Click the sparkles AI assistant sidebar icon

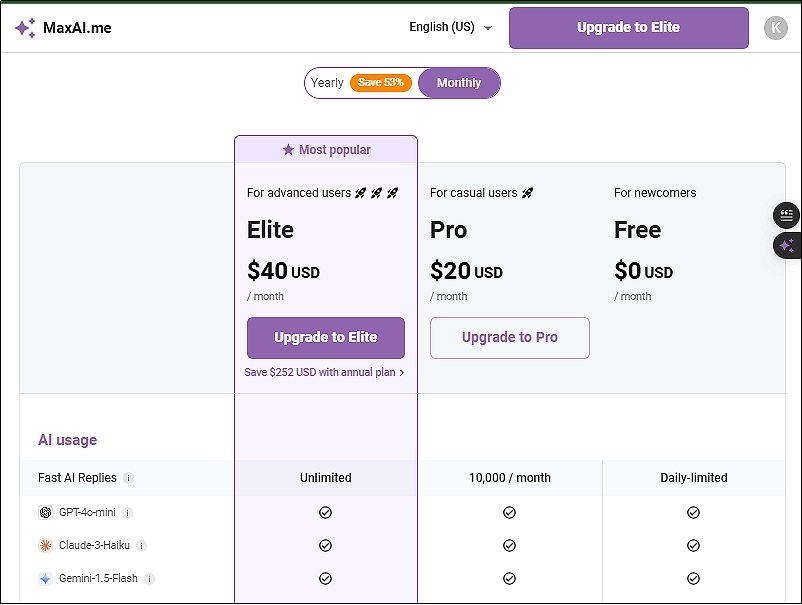(x=786, y=245)
